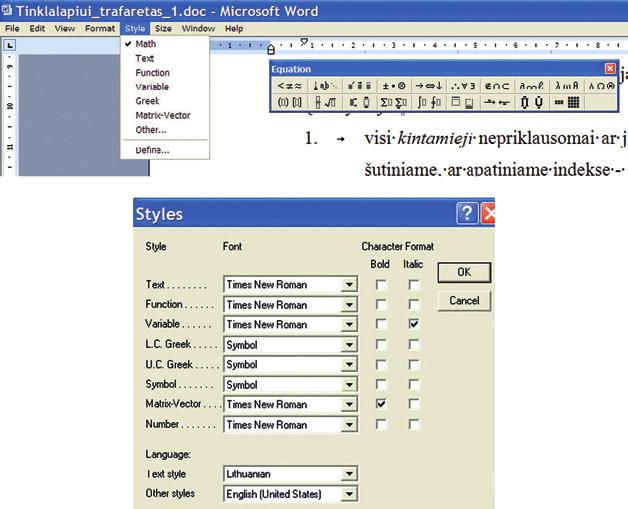This screenshot has height=509, width=628.
Task: Open the File menu
Action: (x=12, y=28)
